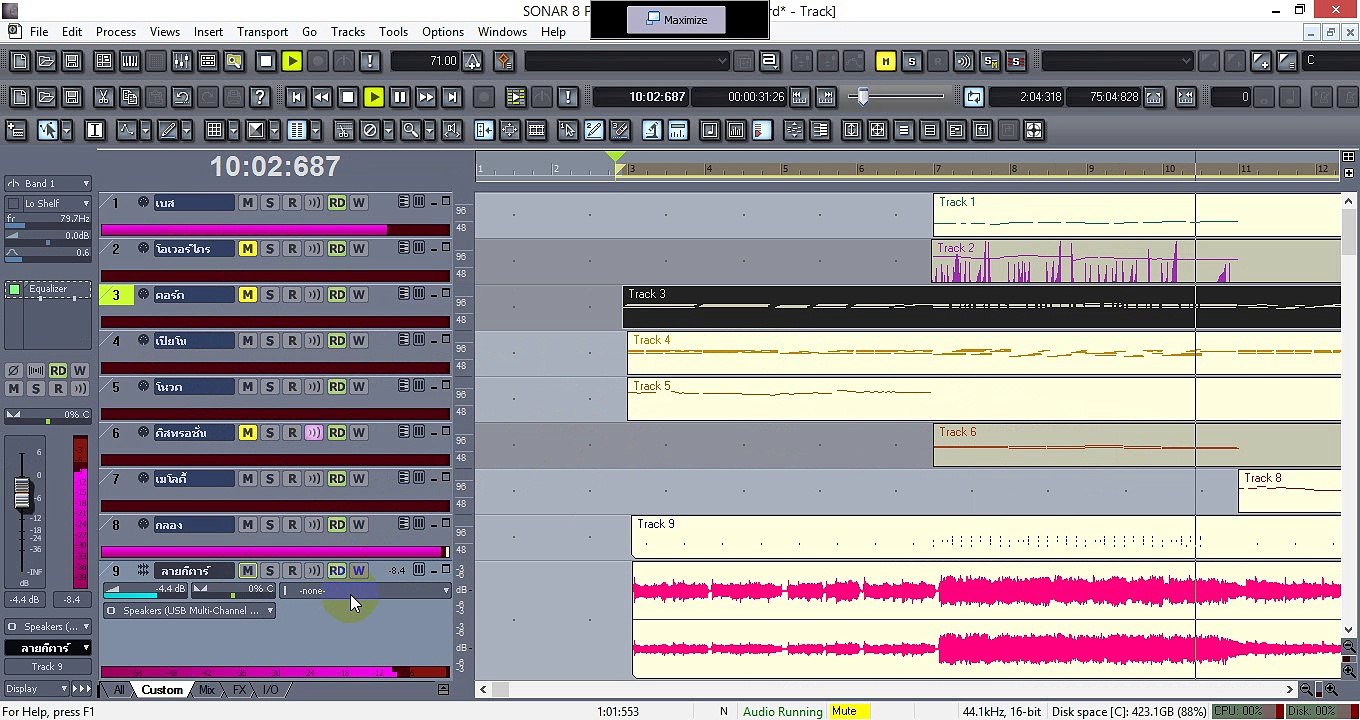This screenshot has height=720, width=1360.
Task: Click the Insert New Track icon
Action: coord(17,130)
